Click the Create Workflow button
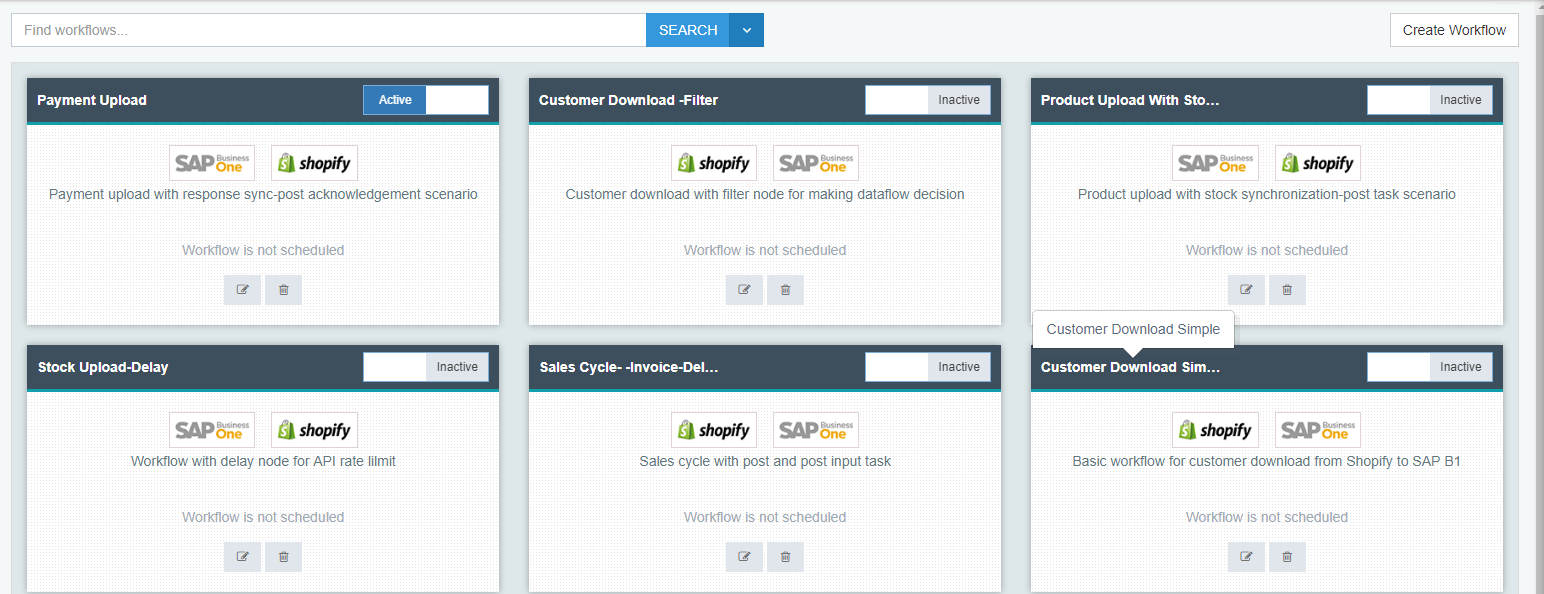This screenshot has height=594, width=1544. [1454, 30]
